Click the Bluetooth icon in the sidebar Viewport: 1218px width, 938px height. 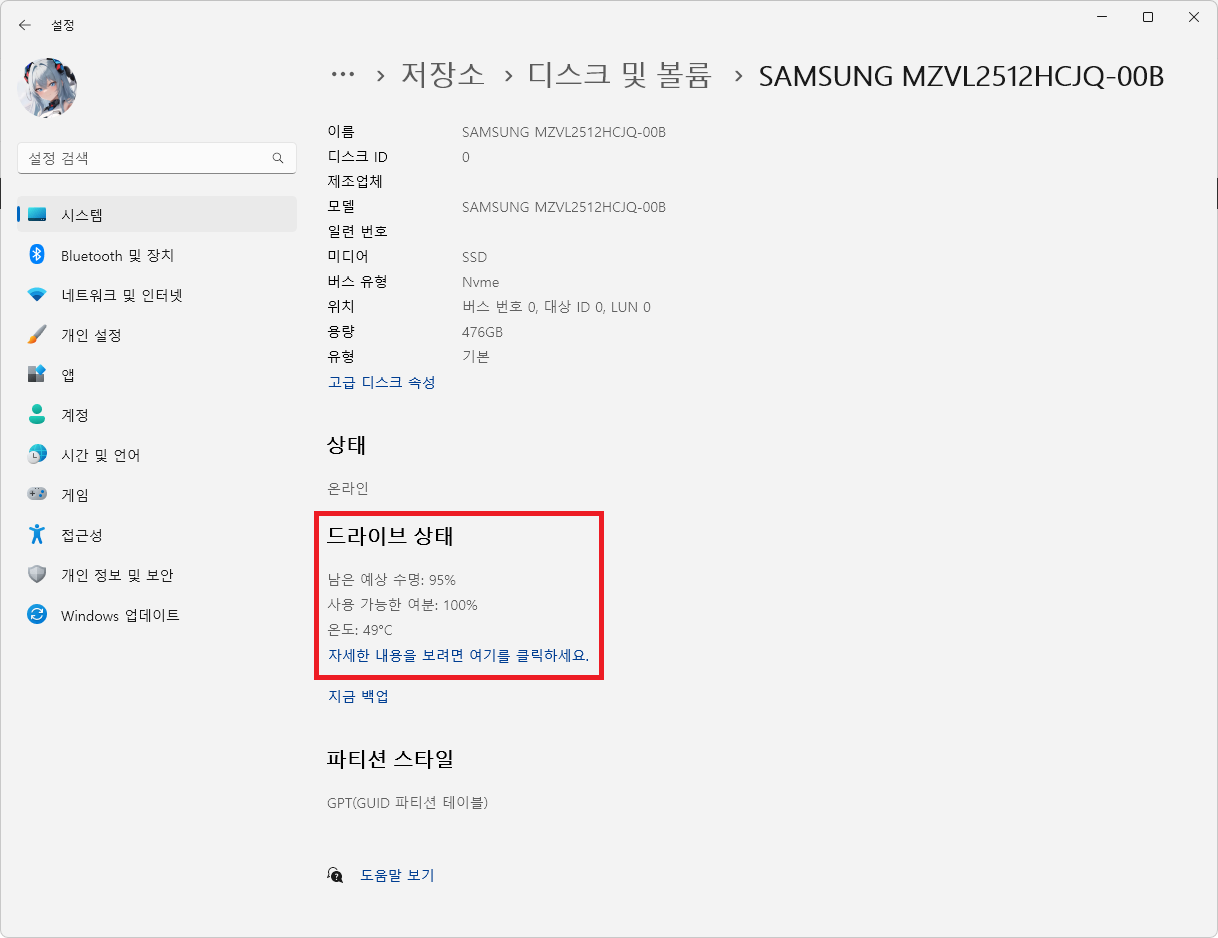coord(37,255)
